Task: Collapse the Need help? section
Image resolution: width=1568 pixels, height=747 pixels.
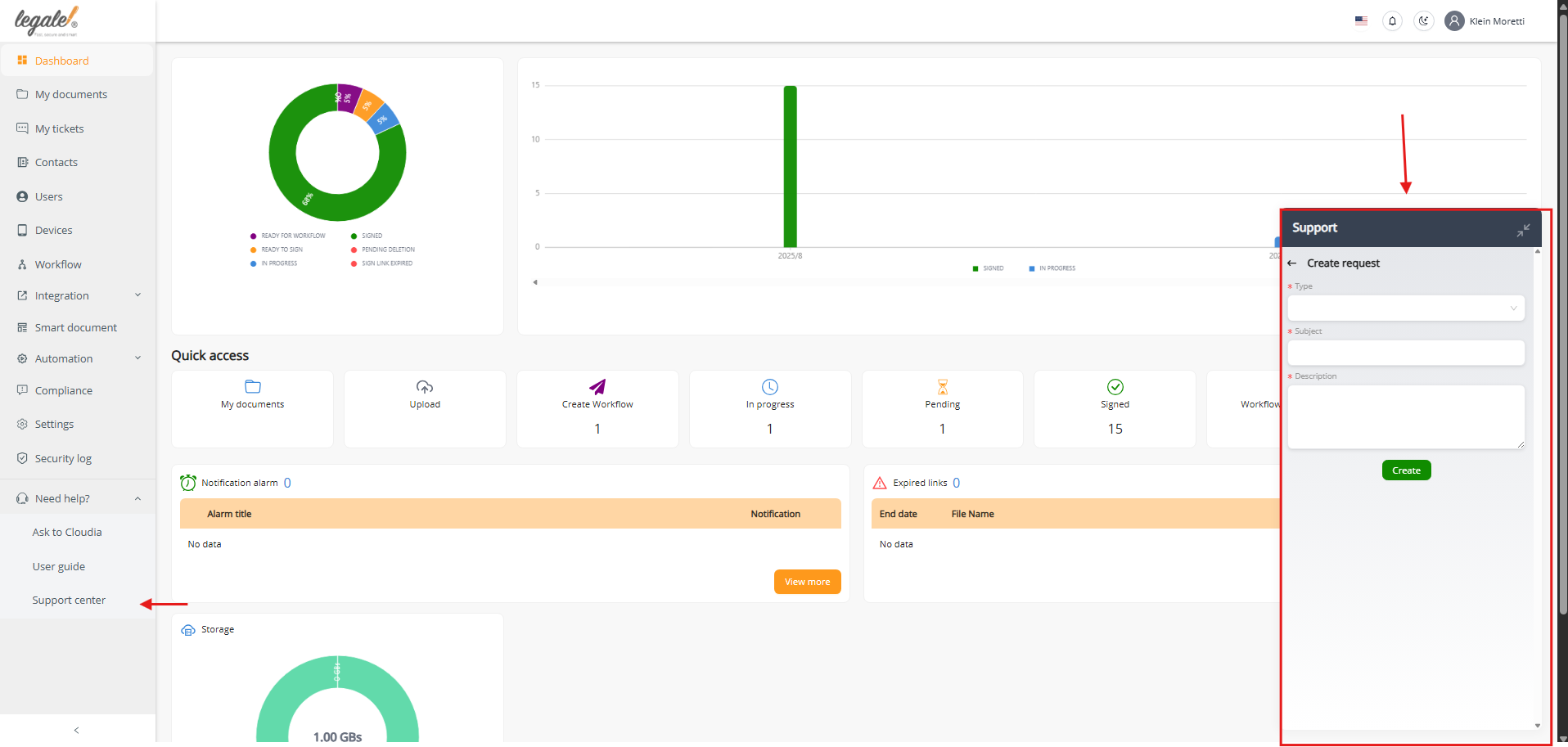Action: coord(137,499)
